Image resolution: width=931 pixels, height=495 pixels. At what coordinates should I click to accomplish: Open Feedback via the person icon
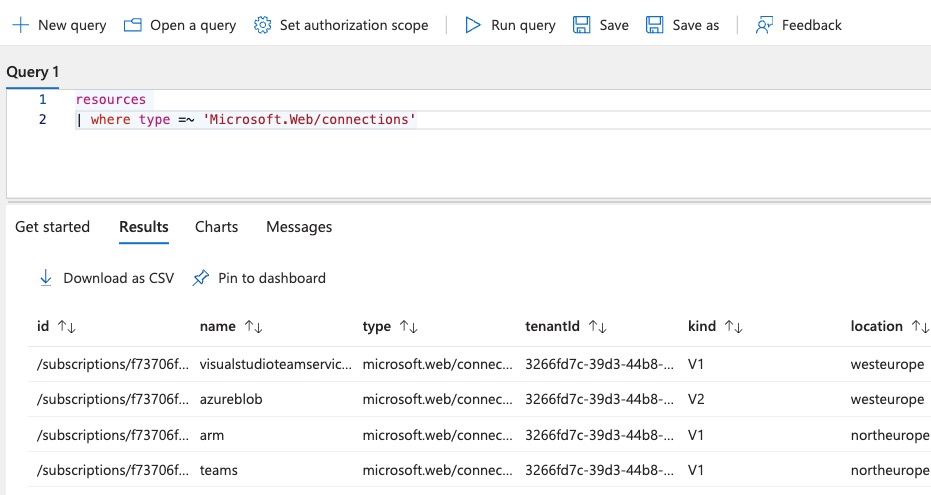tap(764, 25)
